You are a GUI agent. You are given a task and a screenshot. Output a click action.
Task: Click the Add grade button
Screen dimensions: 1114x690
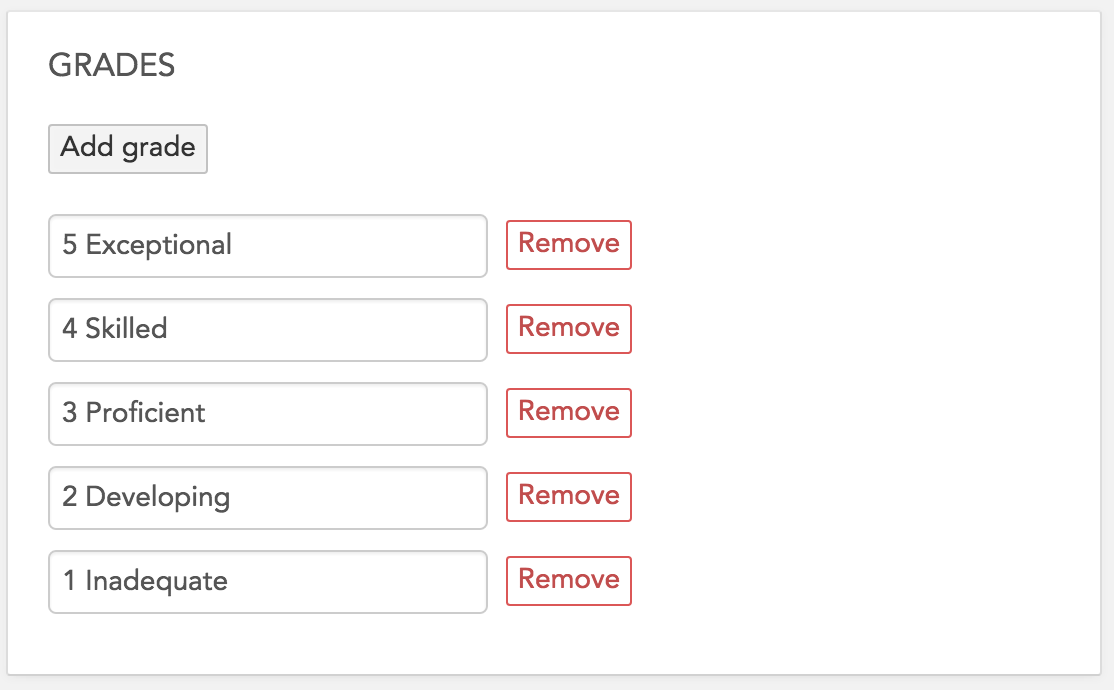pyautogui.click(x=128, y=148)
